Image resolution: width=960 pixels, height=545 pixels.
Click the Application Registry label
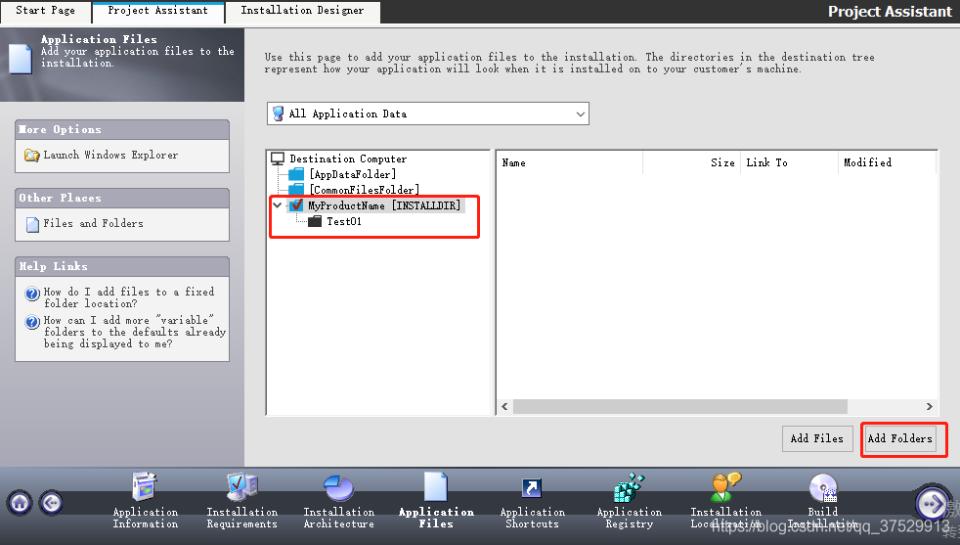[629, 518]
